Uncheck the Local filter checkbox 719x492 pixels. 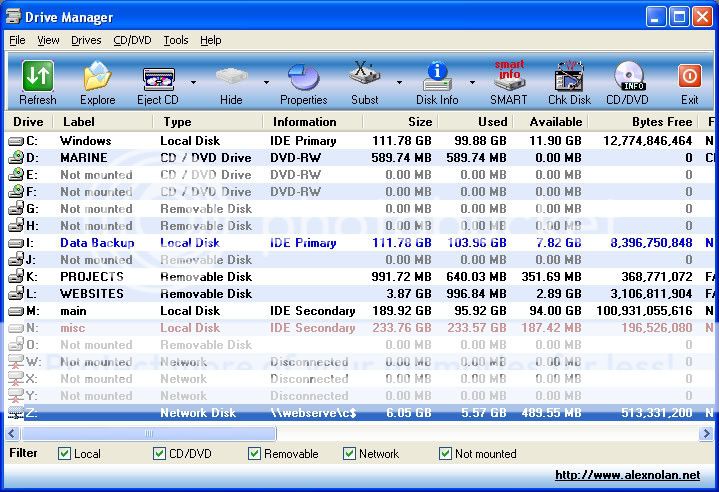(x=65, y=454)
